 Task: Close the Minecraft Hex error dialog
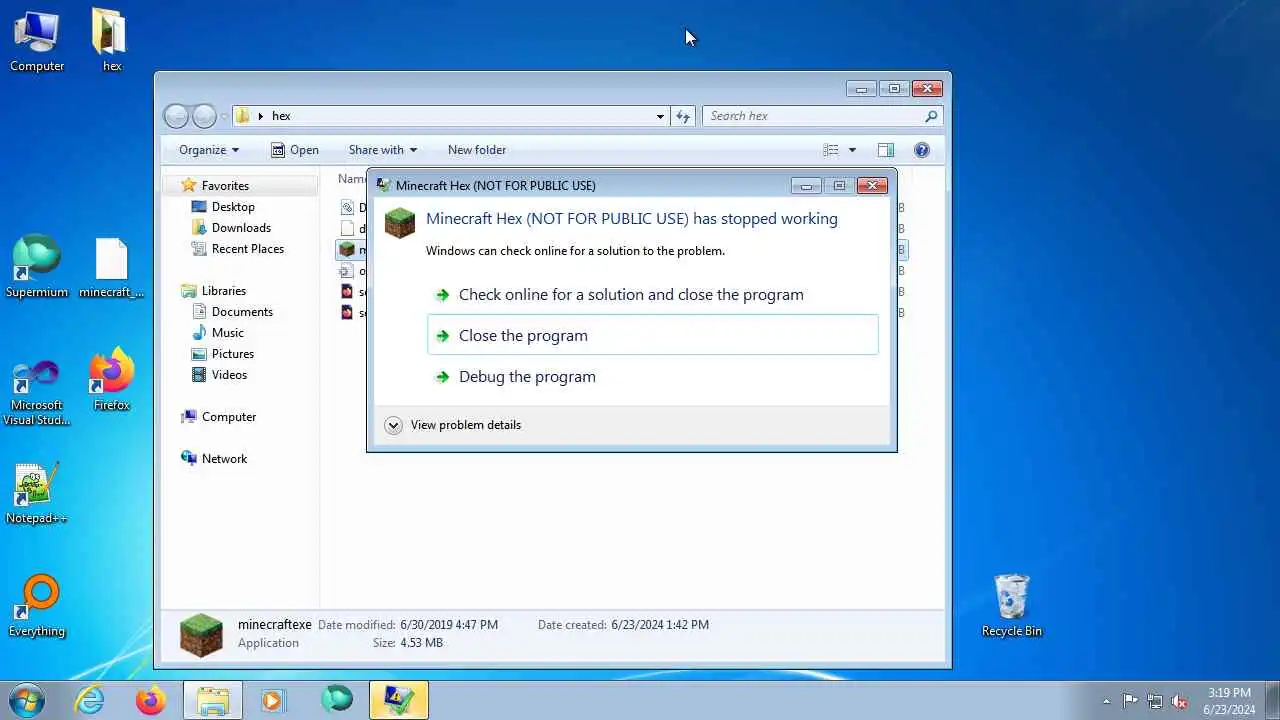tap(872, 186)
